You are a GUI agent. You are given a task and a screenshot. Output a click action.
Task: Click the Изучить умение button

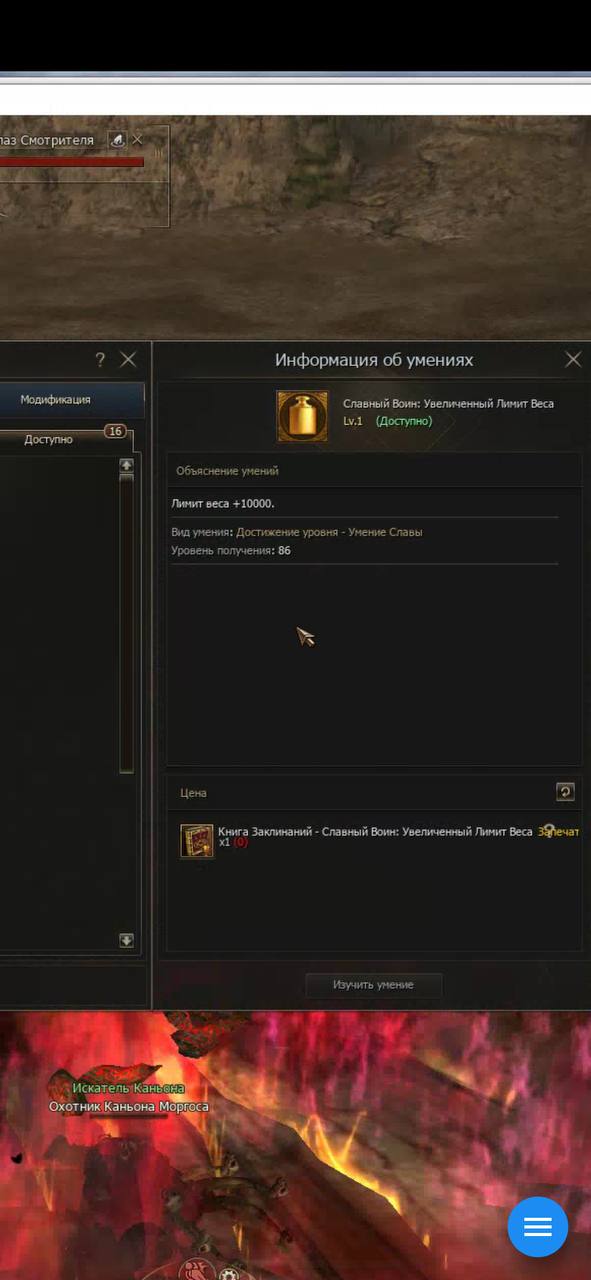pos(374,985)
